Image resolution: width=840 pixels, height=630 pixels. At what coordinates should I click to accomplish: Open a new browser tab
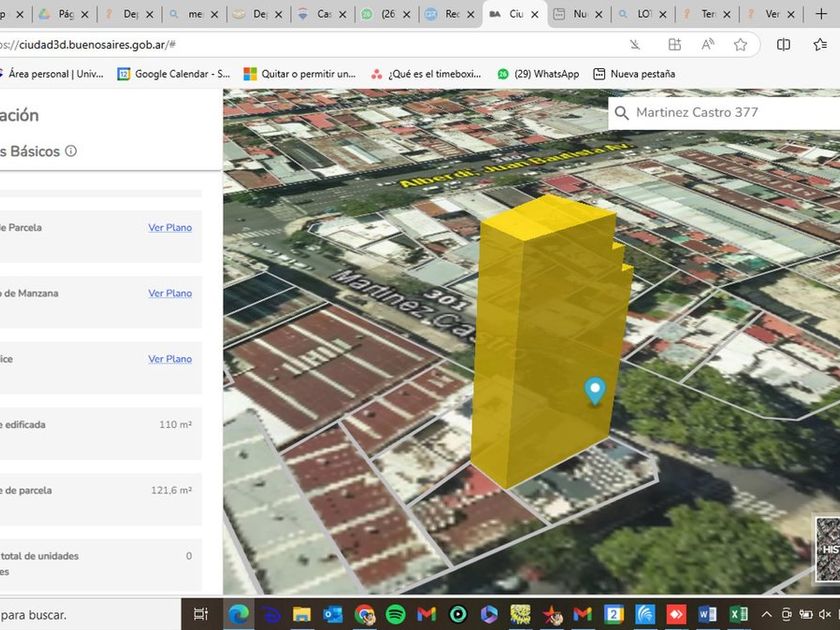[821, 15]
